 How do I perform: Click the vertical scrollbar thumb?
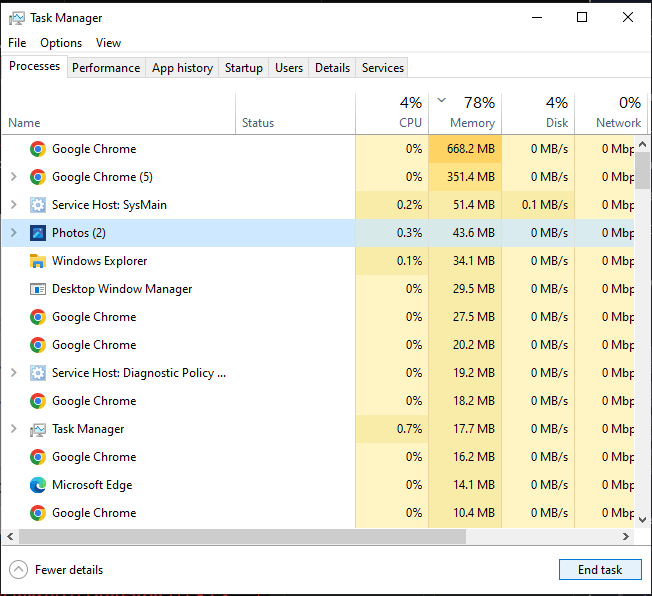tap(642, 171)
